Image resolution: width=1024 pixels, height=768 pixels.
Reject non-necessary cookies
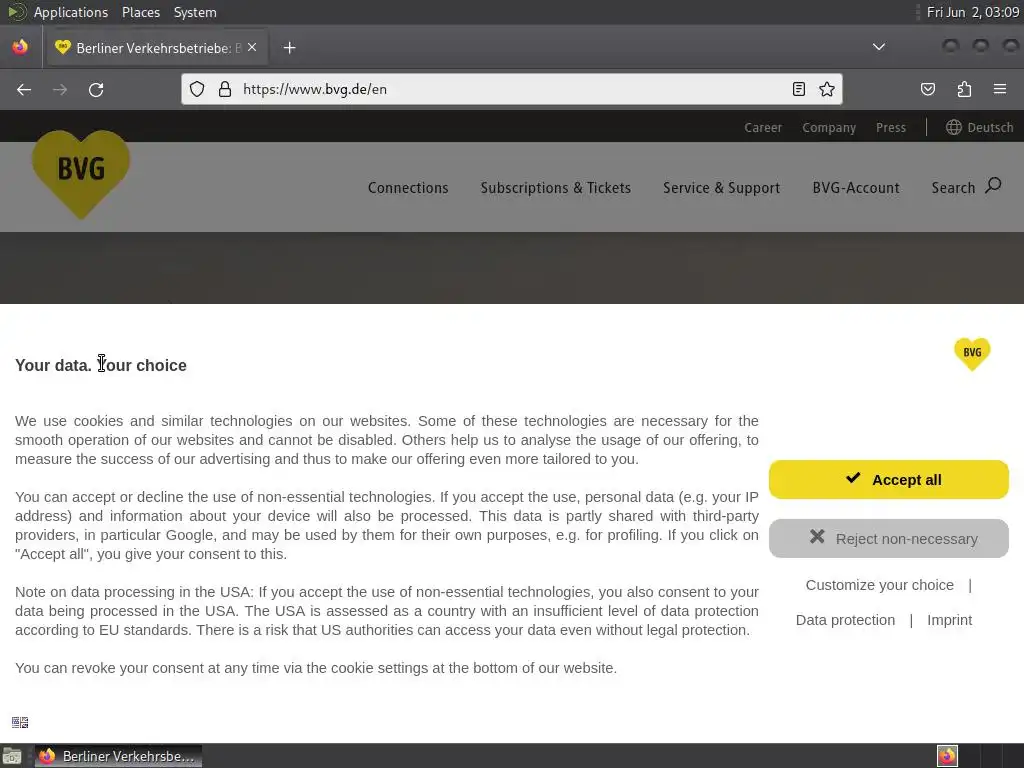pos(889,539)
